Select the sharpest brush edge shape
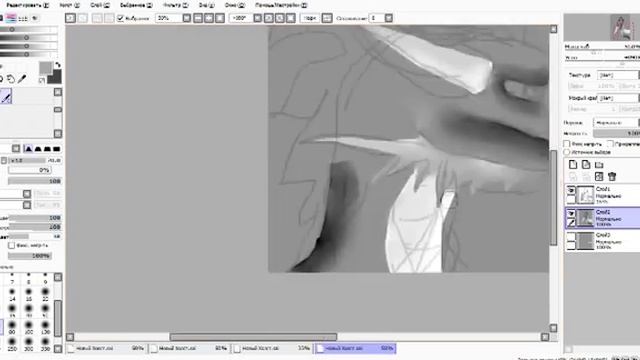The image size is (640, 360). [x=28, y=149]
